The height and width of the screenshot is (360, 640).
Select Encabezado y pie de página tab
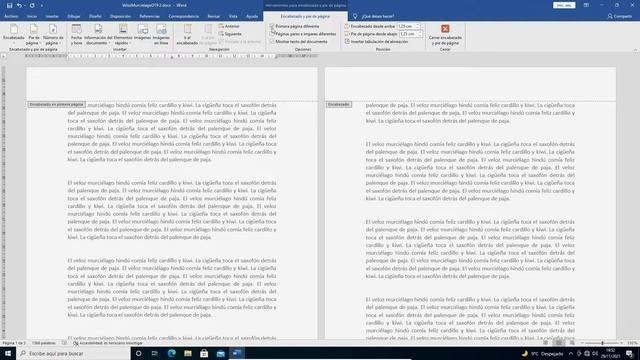coord(305,16)
